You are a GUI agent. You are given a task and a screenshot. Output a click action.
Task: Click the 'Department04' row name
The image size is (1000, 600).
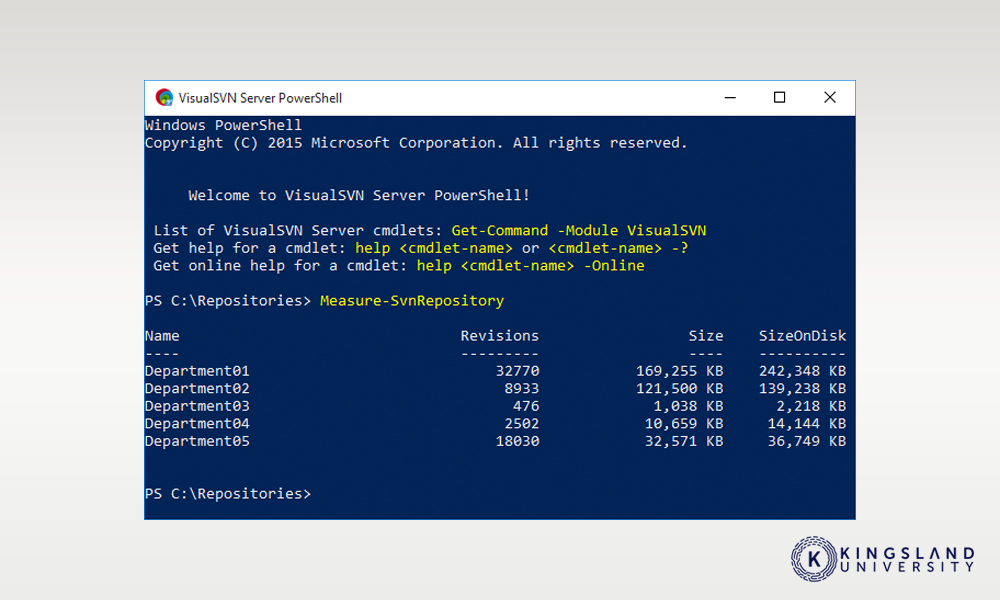click(197, 423)
